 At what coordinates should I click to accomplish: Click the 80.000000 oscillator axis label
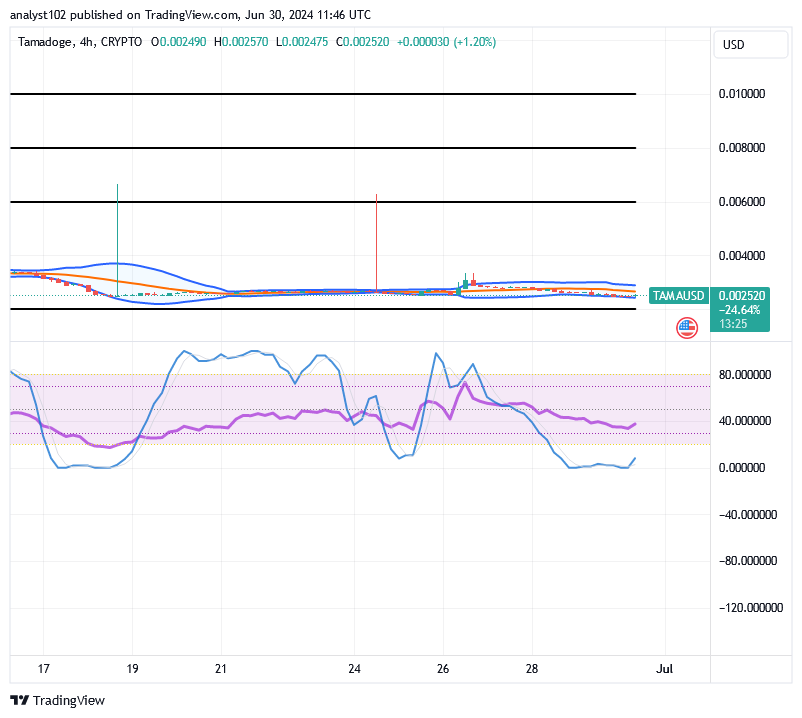745,375
